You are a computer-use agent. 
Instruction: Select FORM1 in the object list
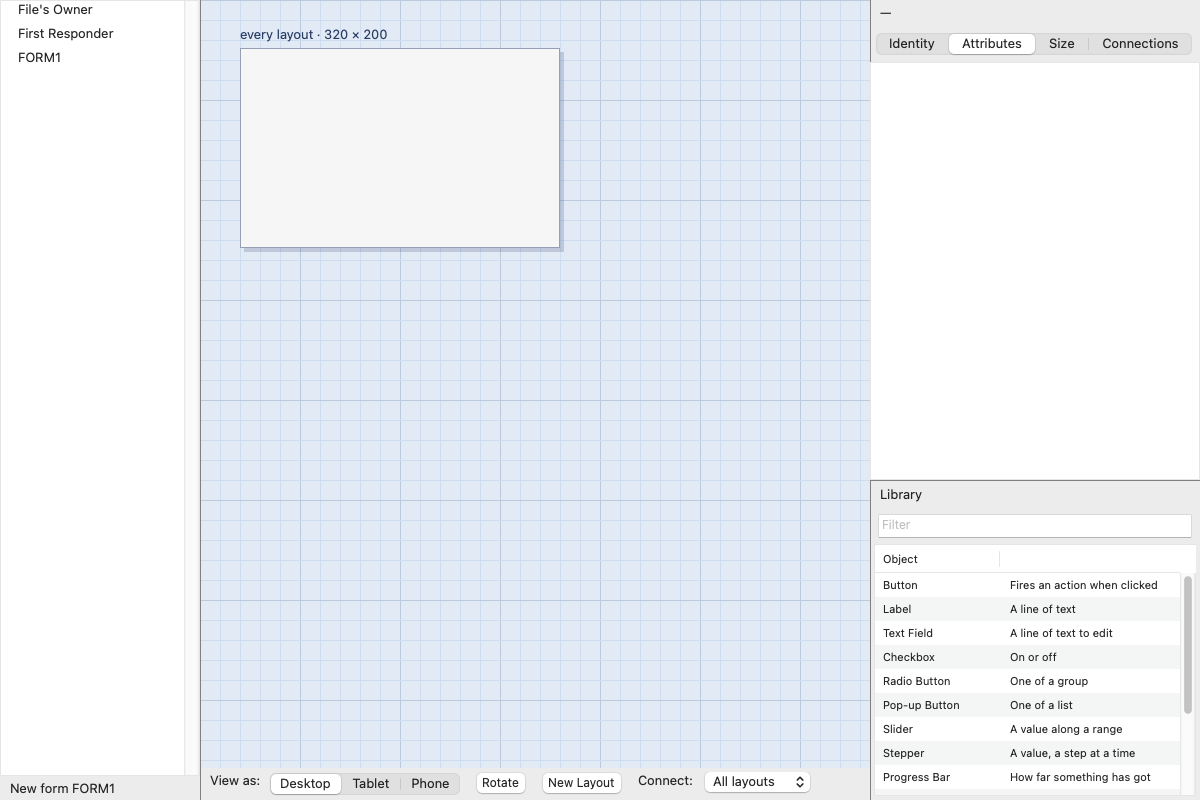click(x=92, y=57)
